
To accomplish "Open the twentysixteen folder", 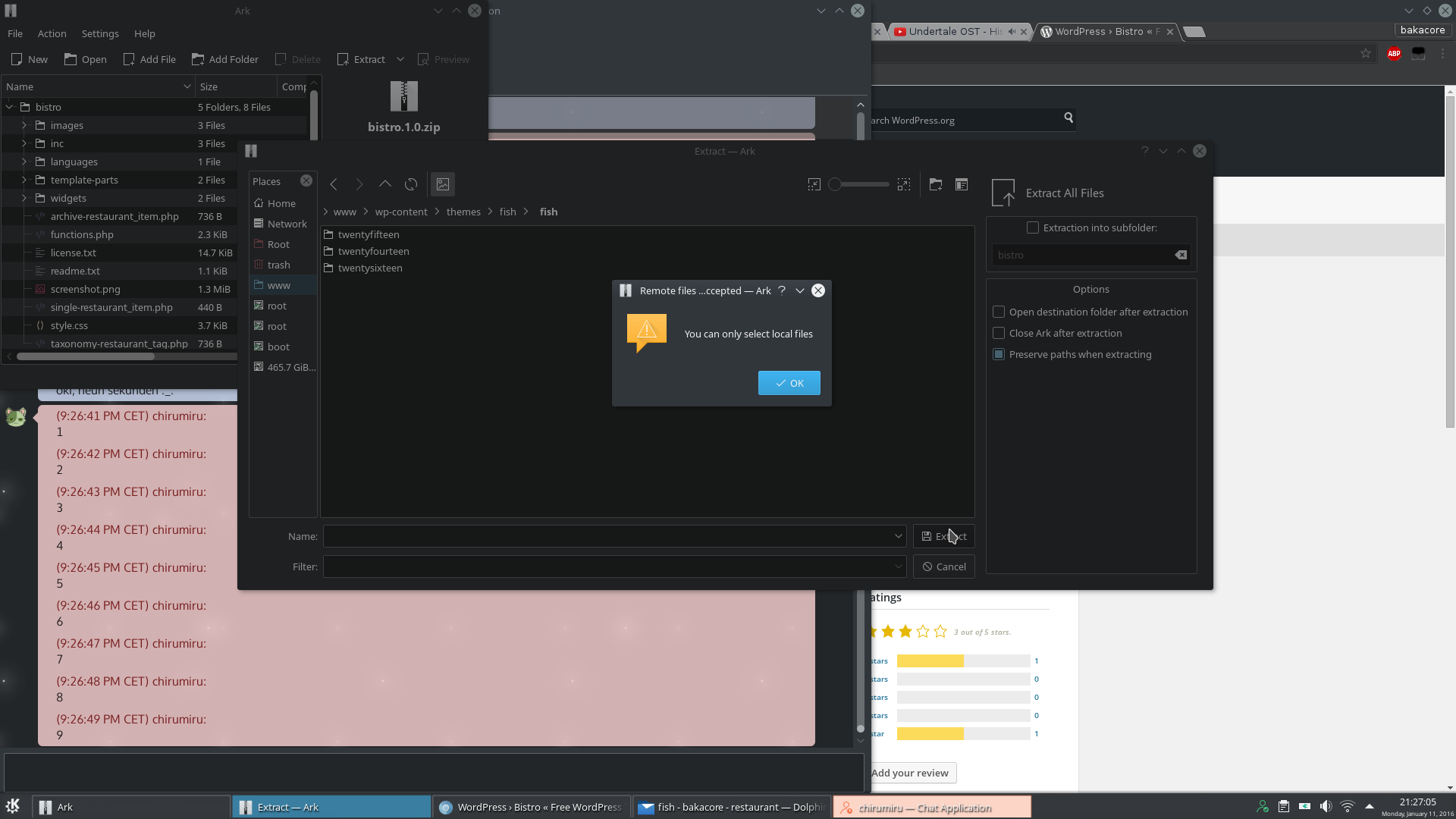I will coord(370,268).
